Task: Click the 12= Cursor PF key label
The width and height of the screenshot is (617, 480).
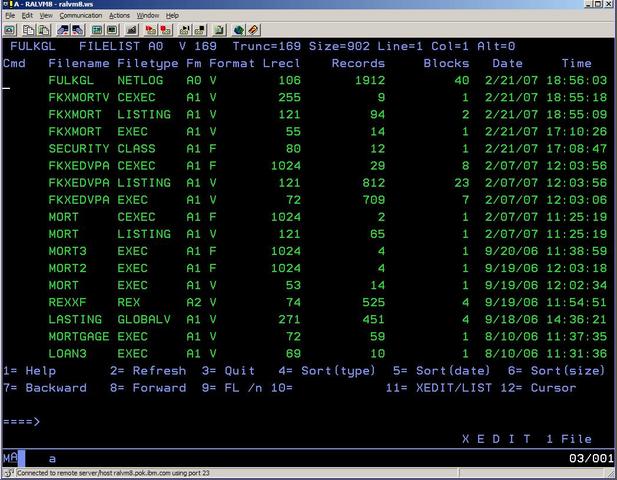Action: 538,388
